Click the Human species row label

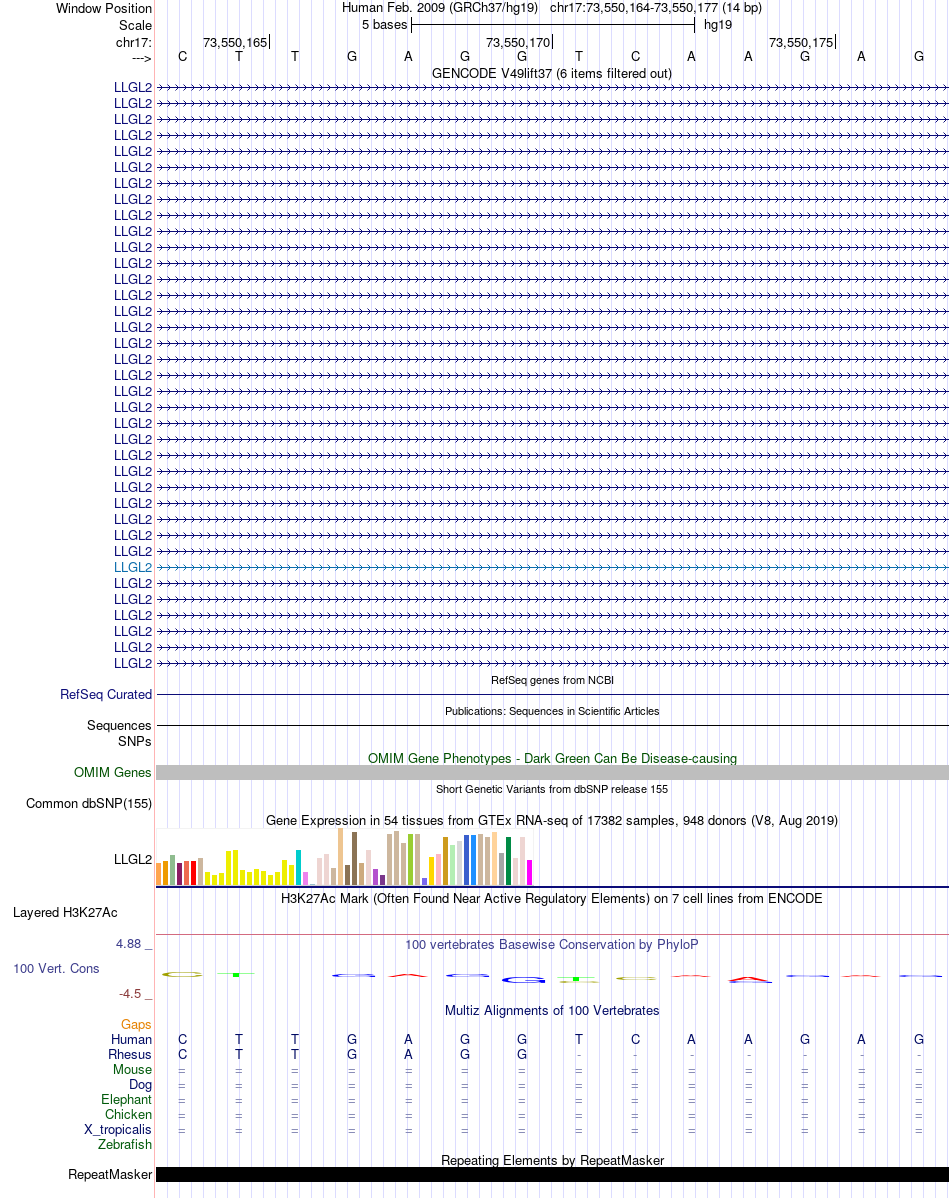pyautogui.click(x=131, y=1039)
